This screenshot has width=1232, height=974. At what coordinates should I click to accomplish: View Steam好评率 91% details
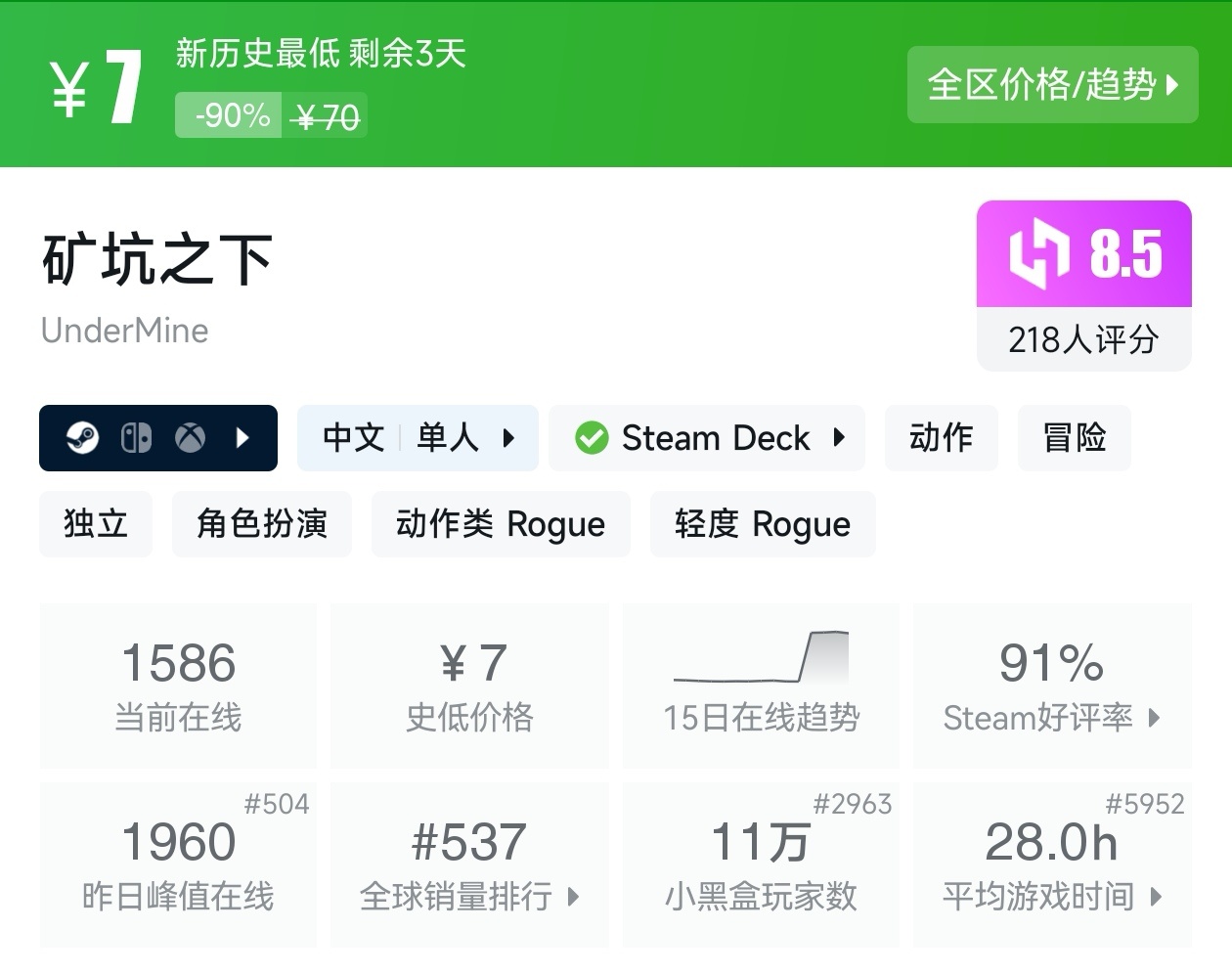(1051, 686)
